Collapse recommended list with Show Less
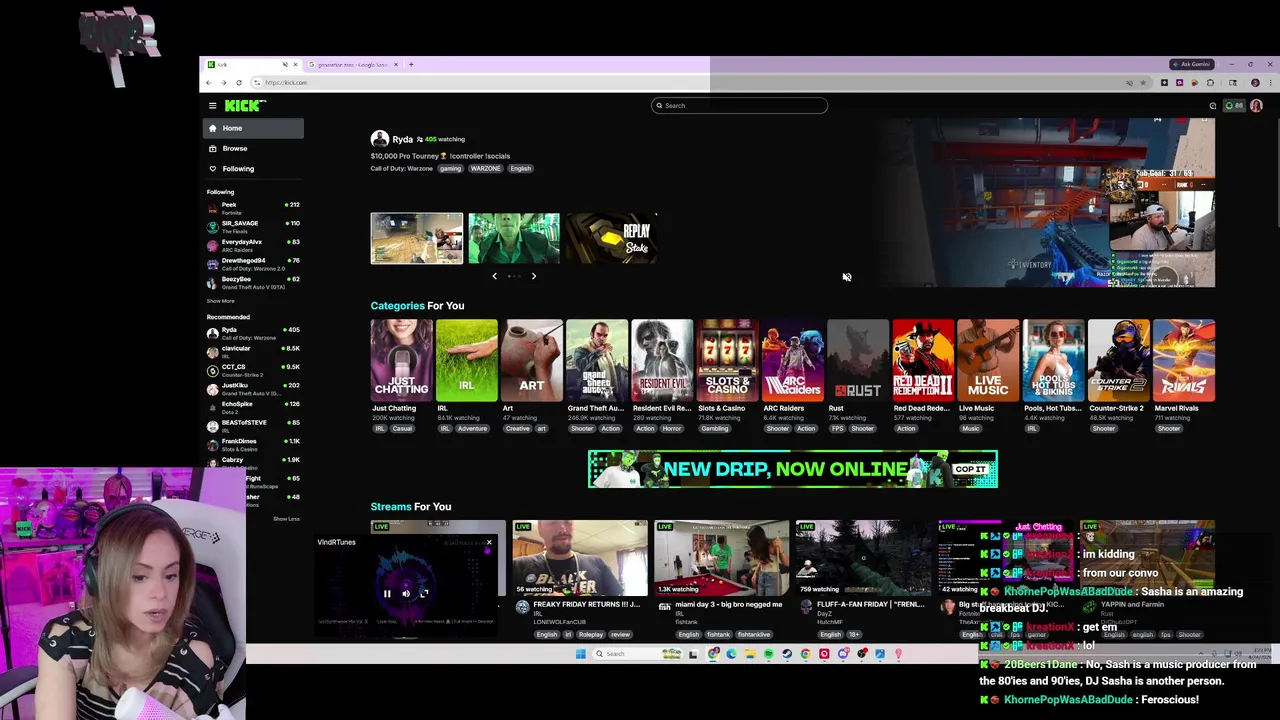This screenshot has width=1280, height=720. (286, 519)
